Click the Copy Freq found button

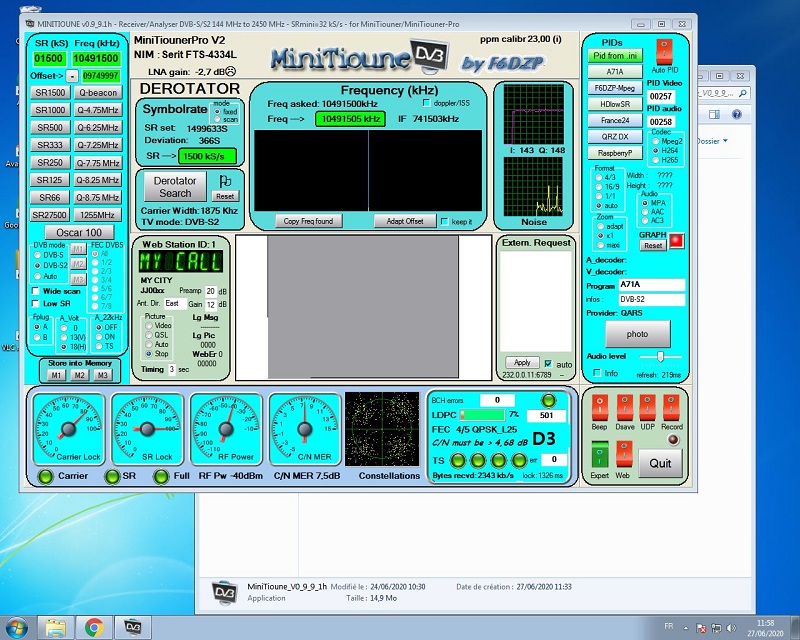tap(309, 220)
